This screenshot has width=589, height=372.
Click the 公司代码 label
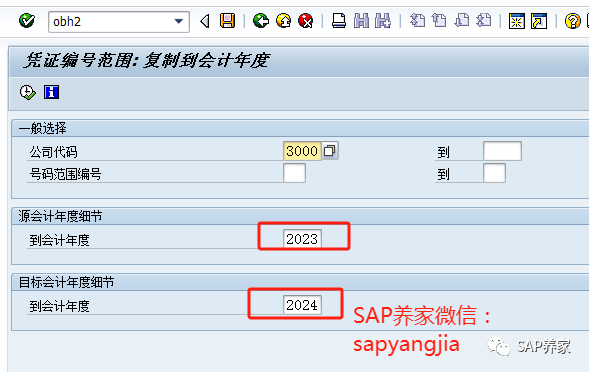pyautogui.click(x=54, y=153)
